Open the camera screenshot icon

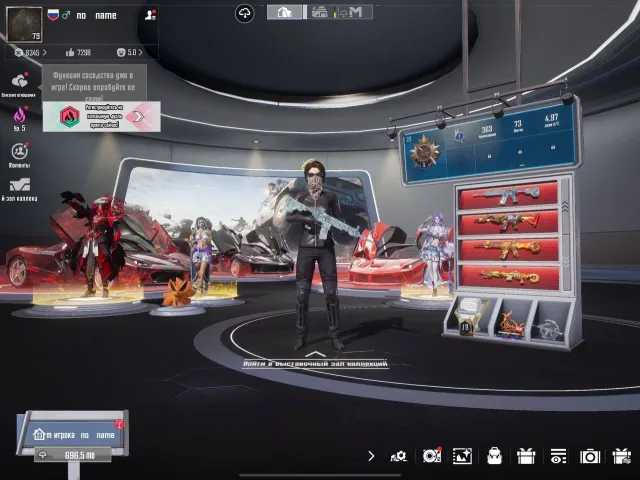[x=590, y=456]
